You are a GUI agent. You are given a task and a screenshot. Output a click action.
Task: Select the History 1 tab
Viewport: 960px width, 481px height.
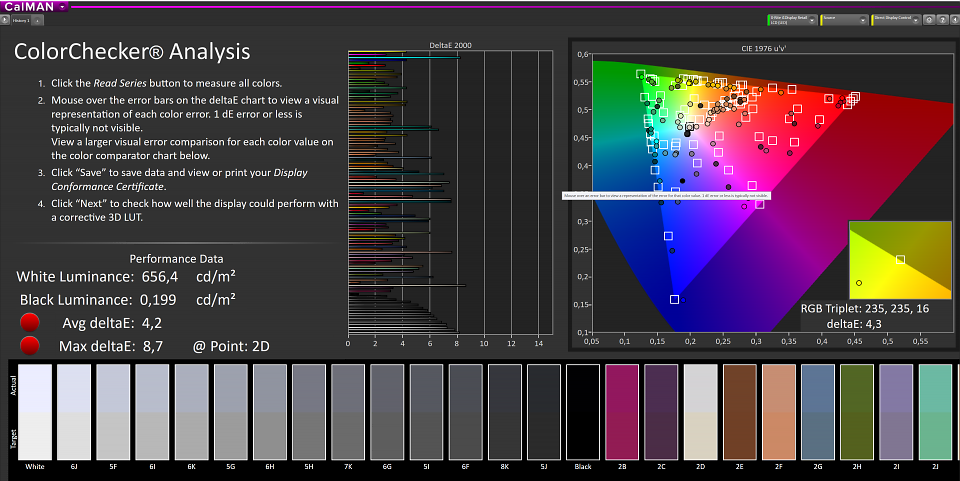[21, 20]
